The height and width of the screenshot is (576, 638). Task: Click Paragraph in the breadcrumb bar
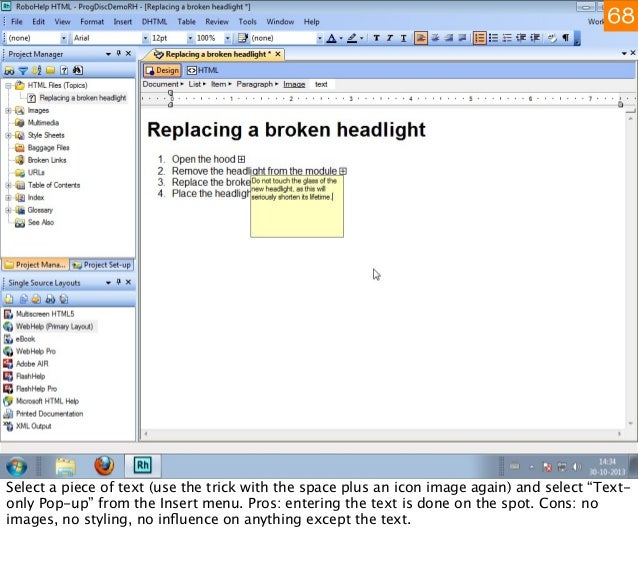[x=255, y=84]
